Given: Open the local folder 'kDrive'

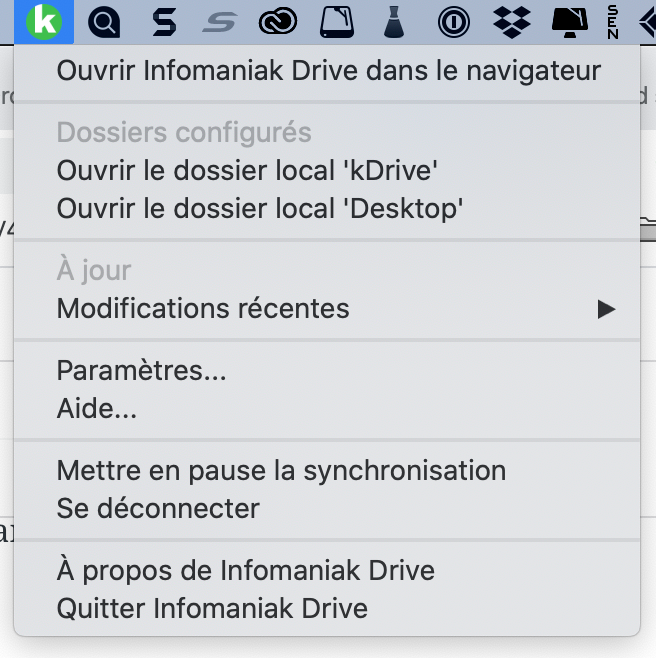Looking at the screenshot, I should [x=327, y=170].
